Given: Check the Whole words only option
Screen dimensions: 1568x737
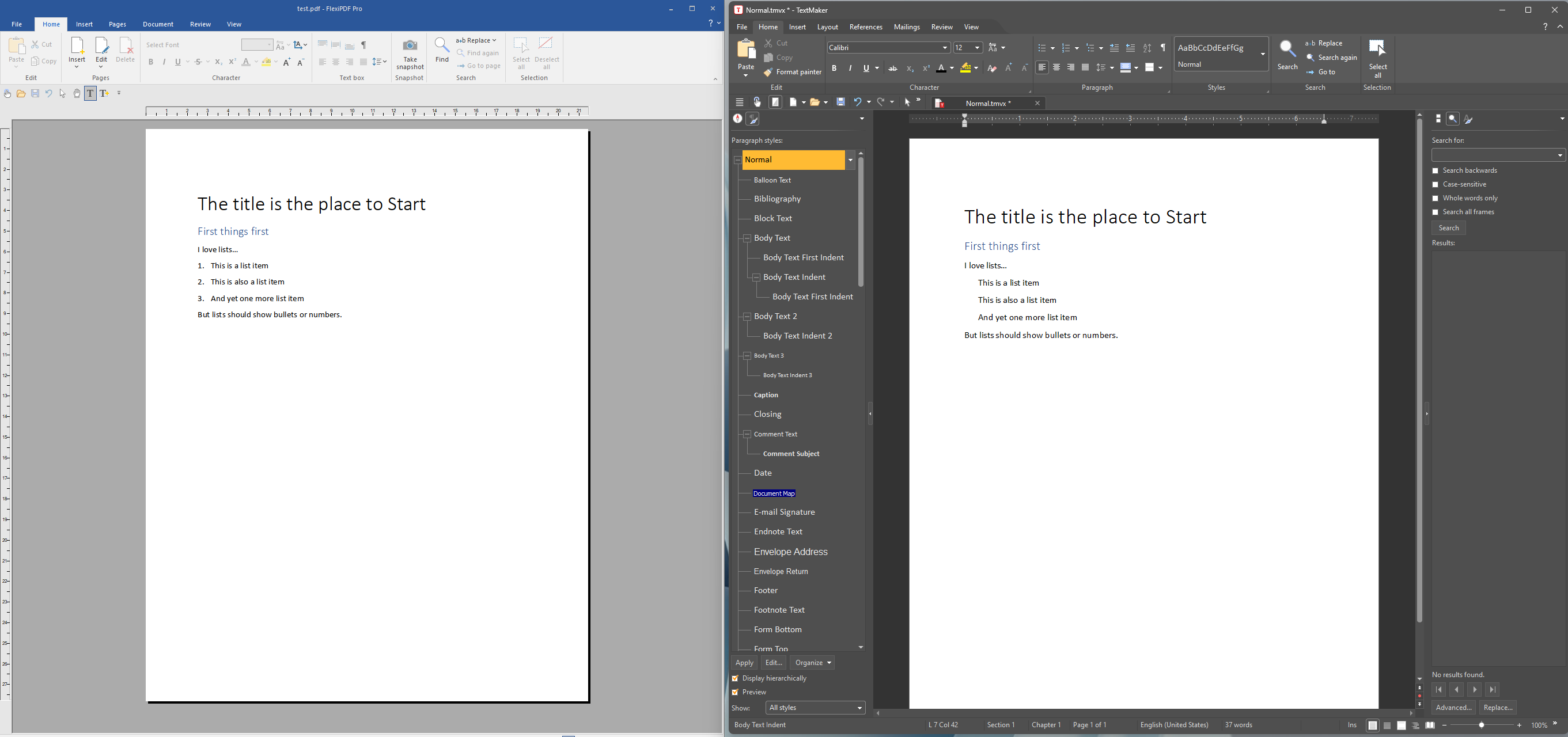Looking at the screenshot, I should pyautogui.click(x=1436, y=199).
